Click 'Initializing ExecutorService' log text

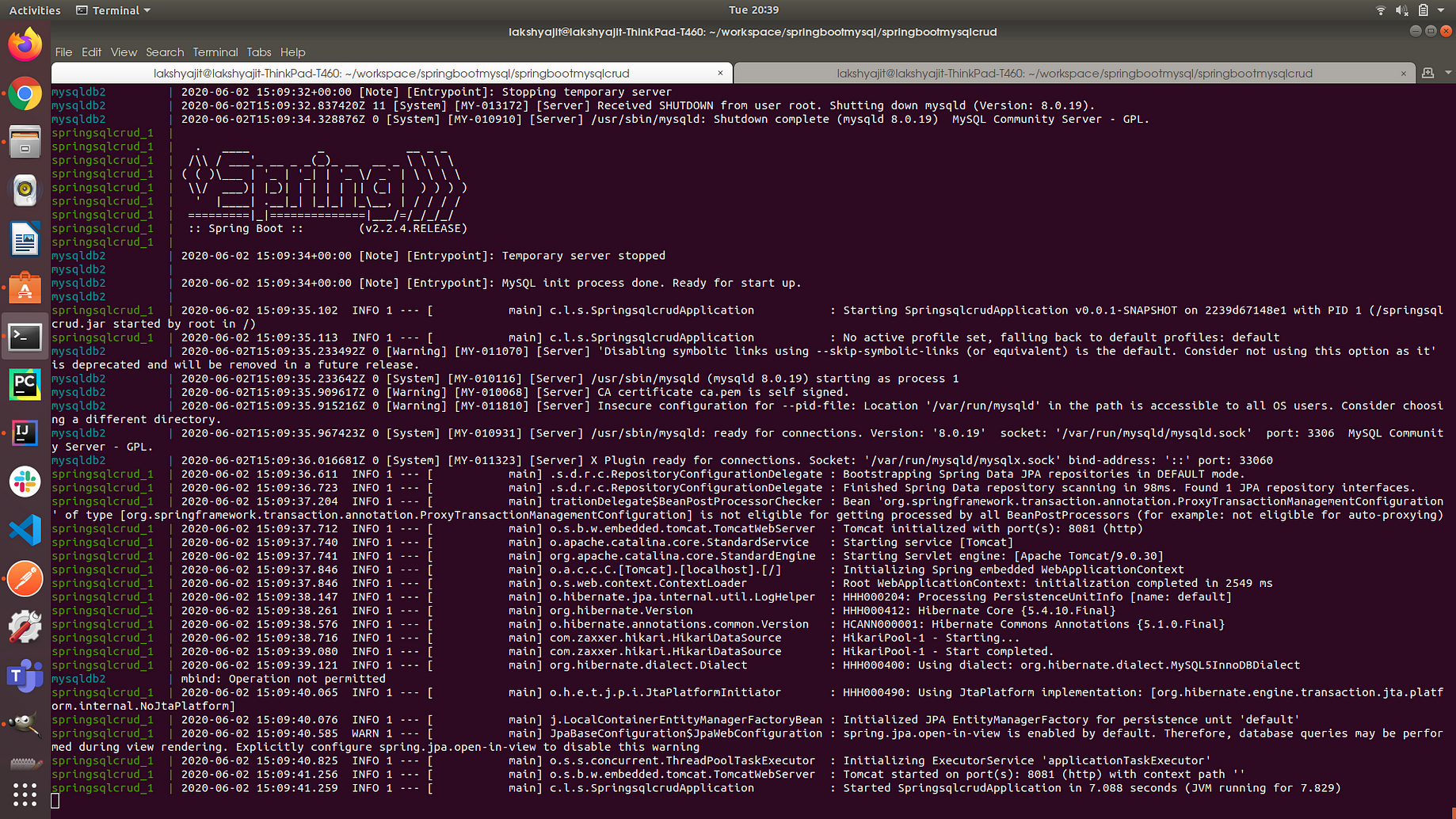tap(1027, 760)
